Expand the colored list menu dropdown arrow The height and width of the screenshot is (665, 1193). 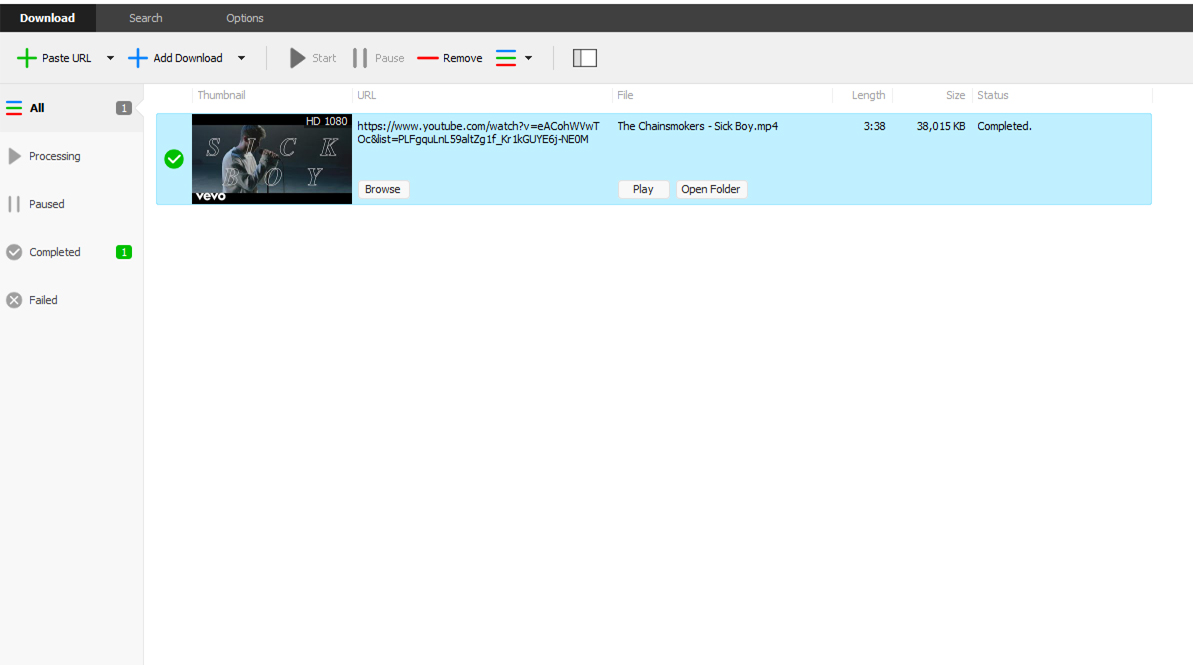point(529,58)
